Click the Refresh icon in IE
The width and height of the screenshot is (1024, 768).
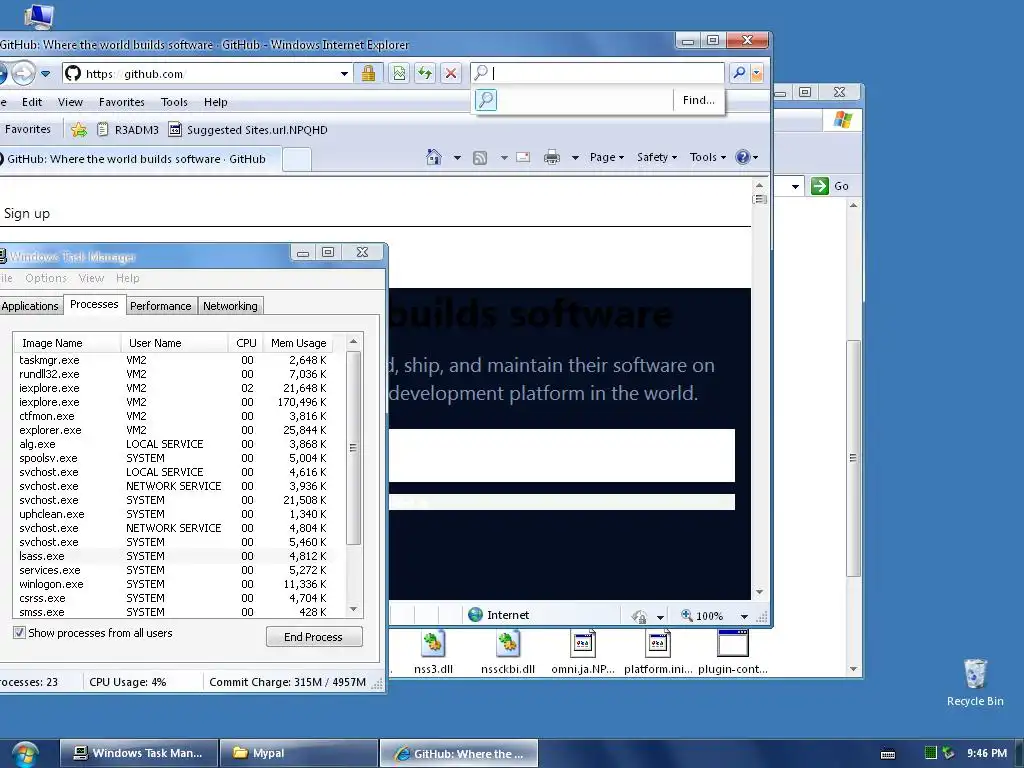point(425,73)
